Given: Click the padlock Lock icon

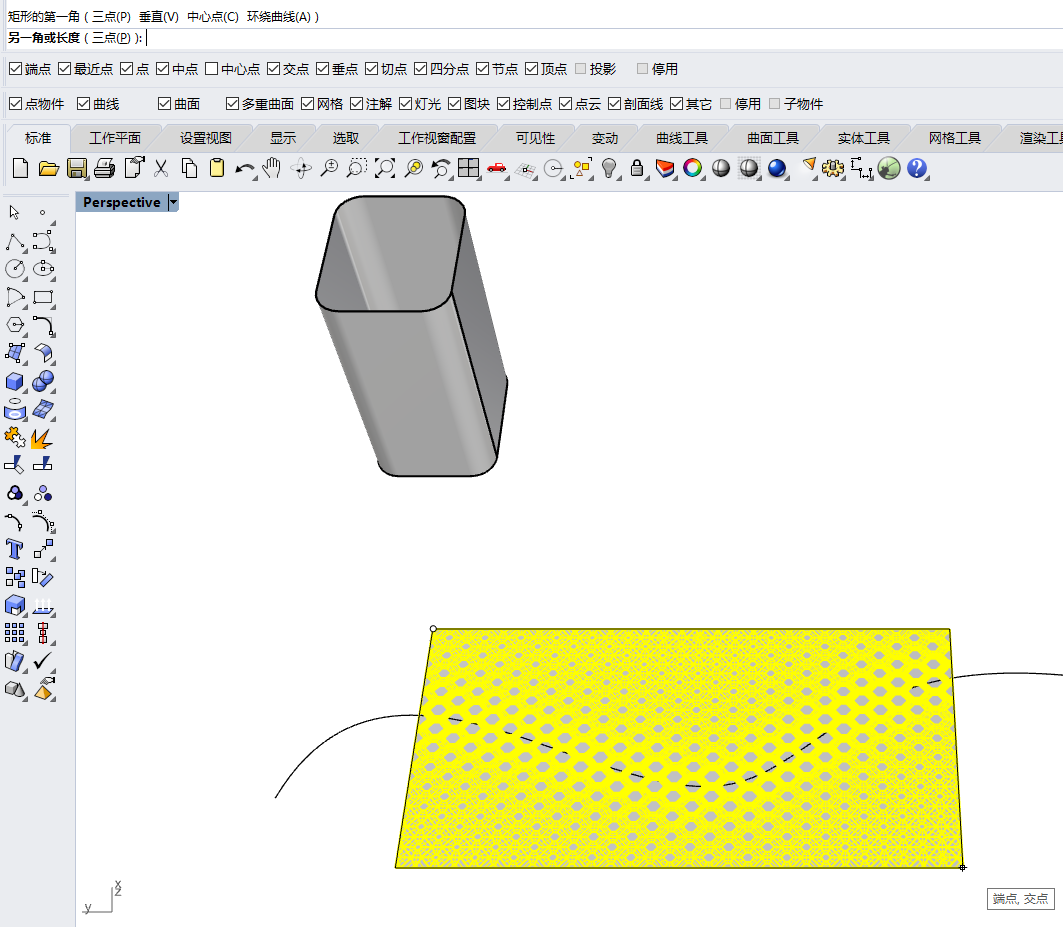Looking at the screenshot, I should click(637, 168).
